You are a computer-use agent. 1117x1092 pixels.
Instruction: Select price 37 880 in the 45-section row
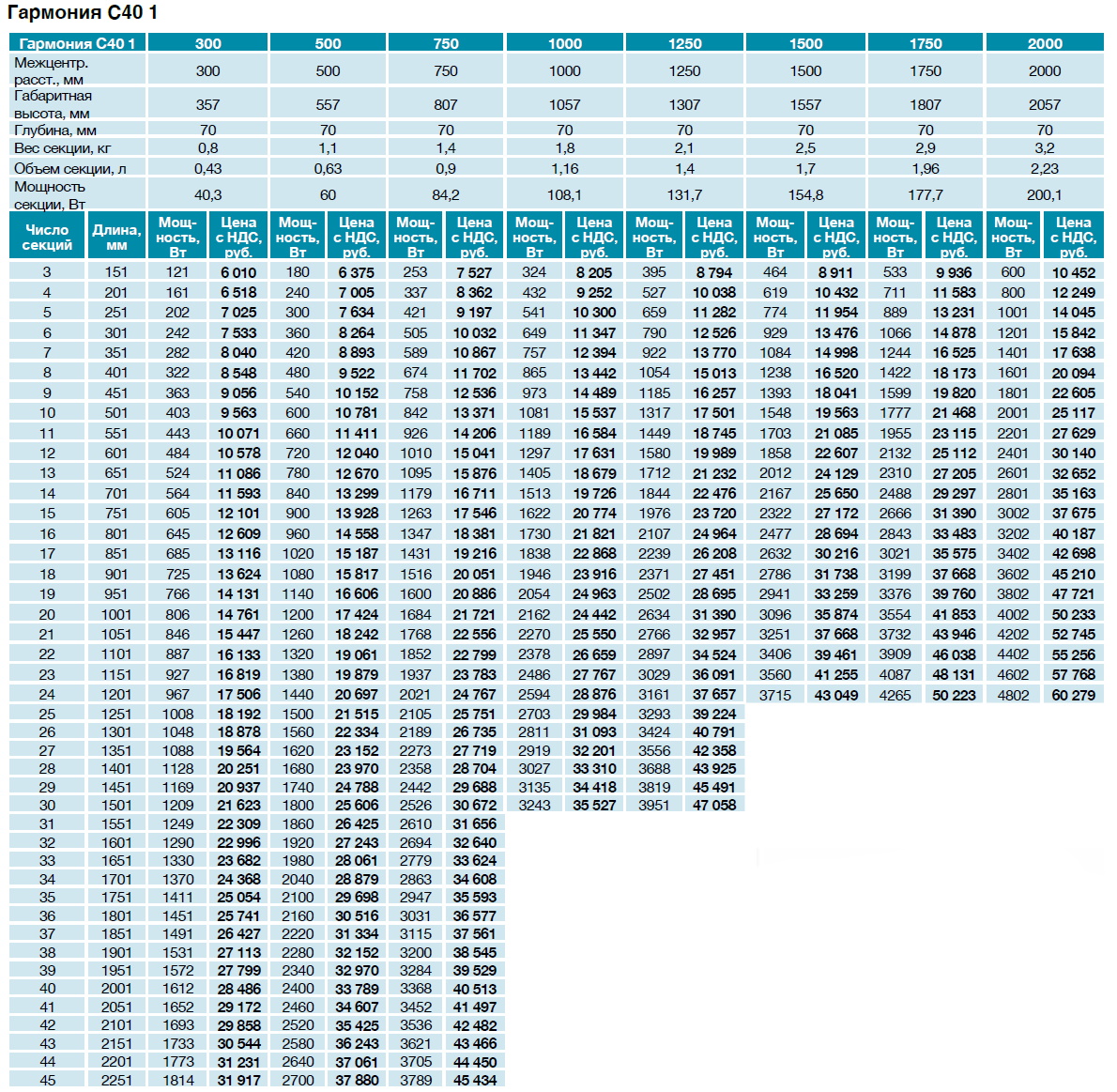coord(356,1081)
